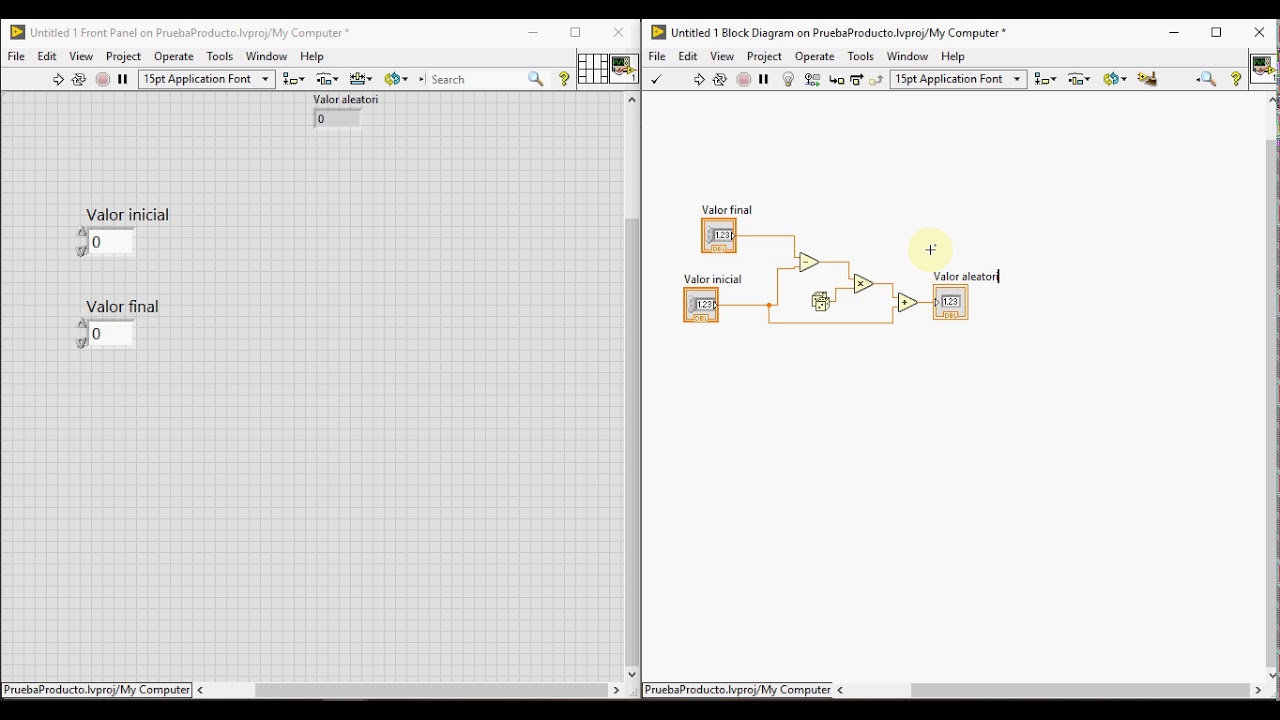
Task: Click Abort Execution on Block Diagram toolbar
Action: pos(744,79)
